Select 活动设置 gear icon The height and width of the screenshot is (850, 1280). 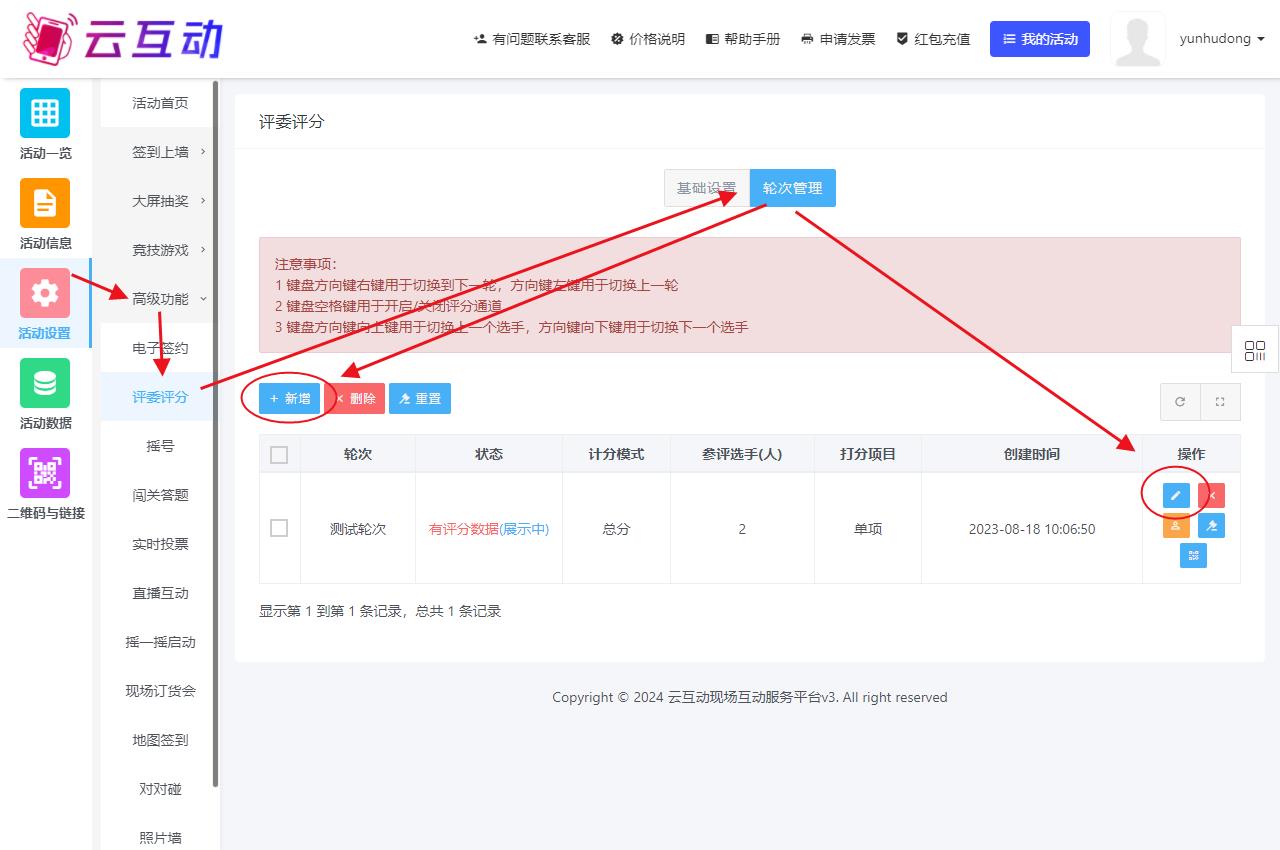(x=45, y=293)
